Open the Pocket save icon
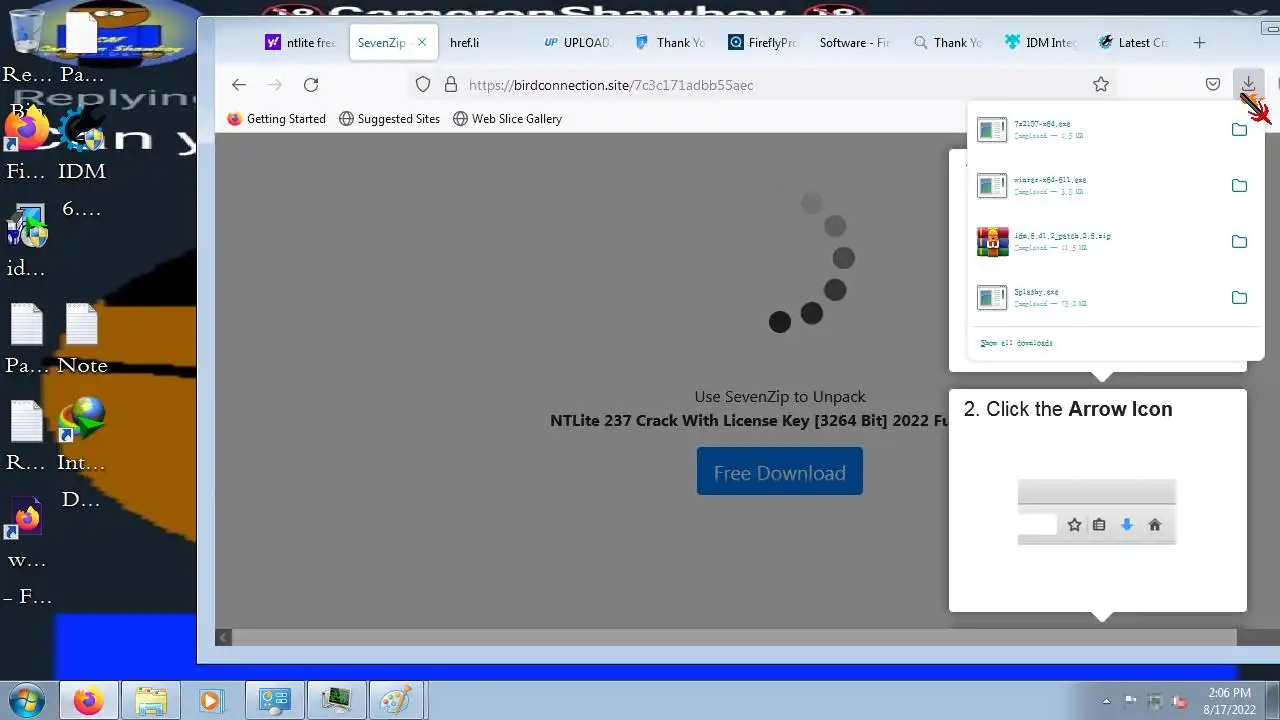Viewport: 1280px width, 720px height. [1213, 85]
